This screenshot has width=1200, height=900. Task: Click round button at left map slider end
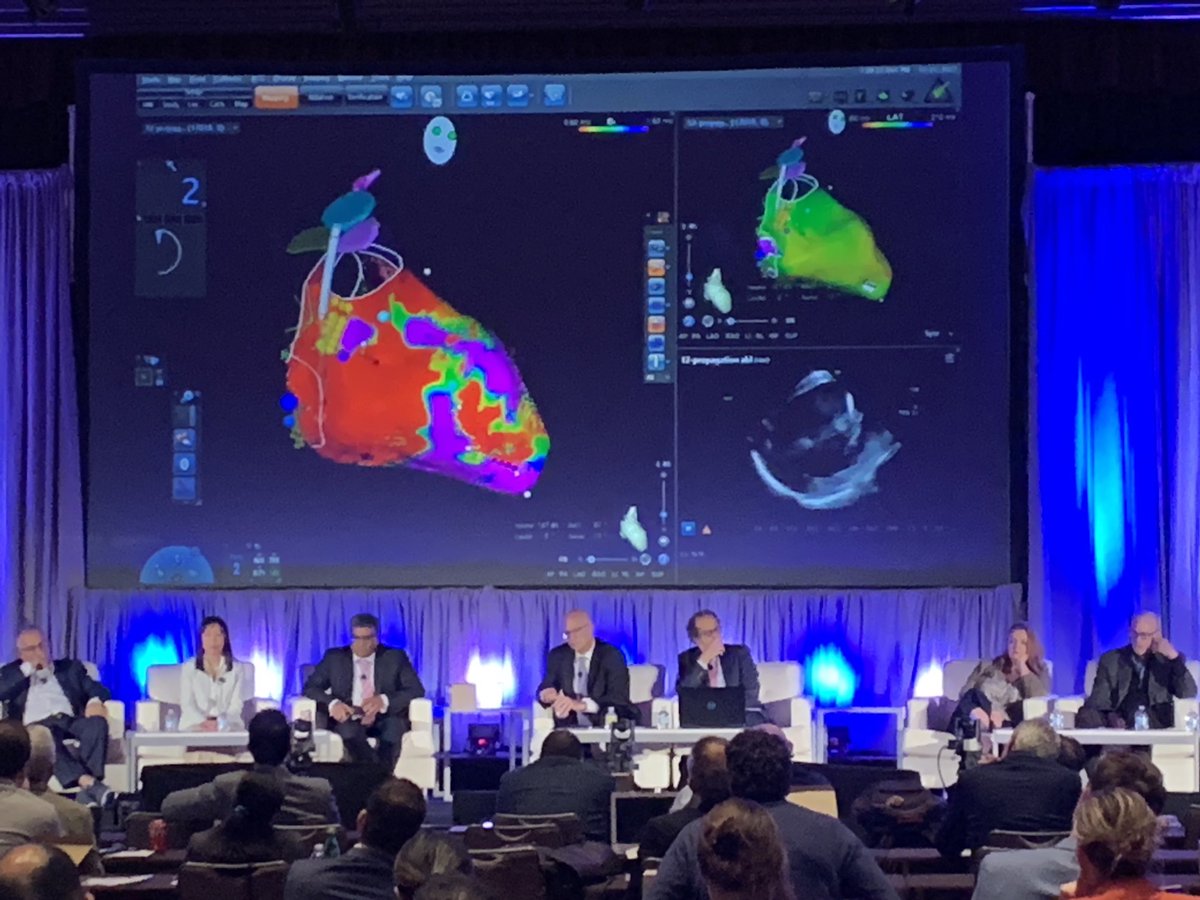click(645, 559)
